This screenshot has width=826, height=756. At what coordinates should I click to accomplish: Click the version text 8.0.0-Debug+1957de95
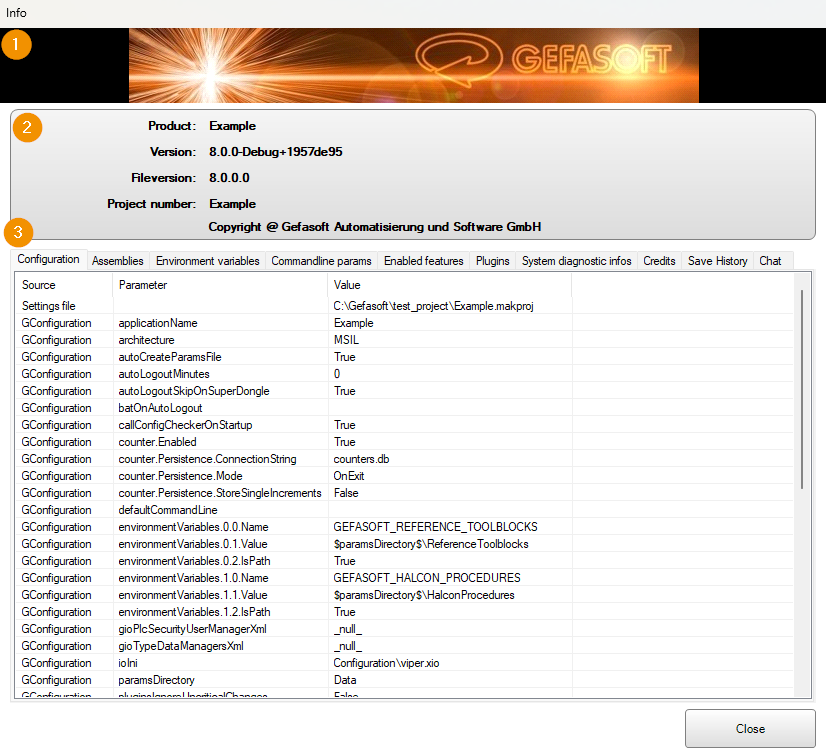click(276, 152)
